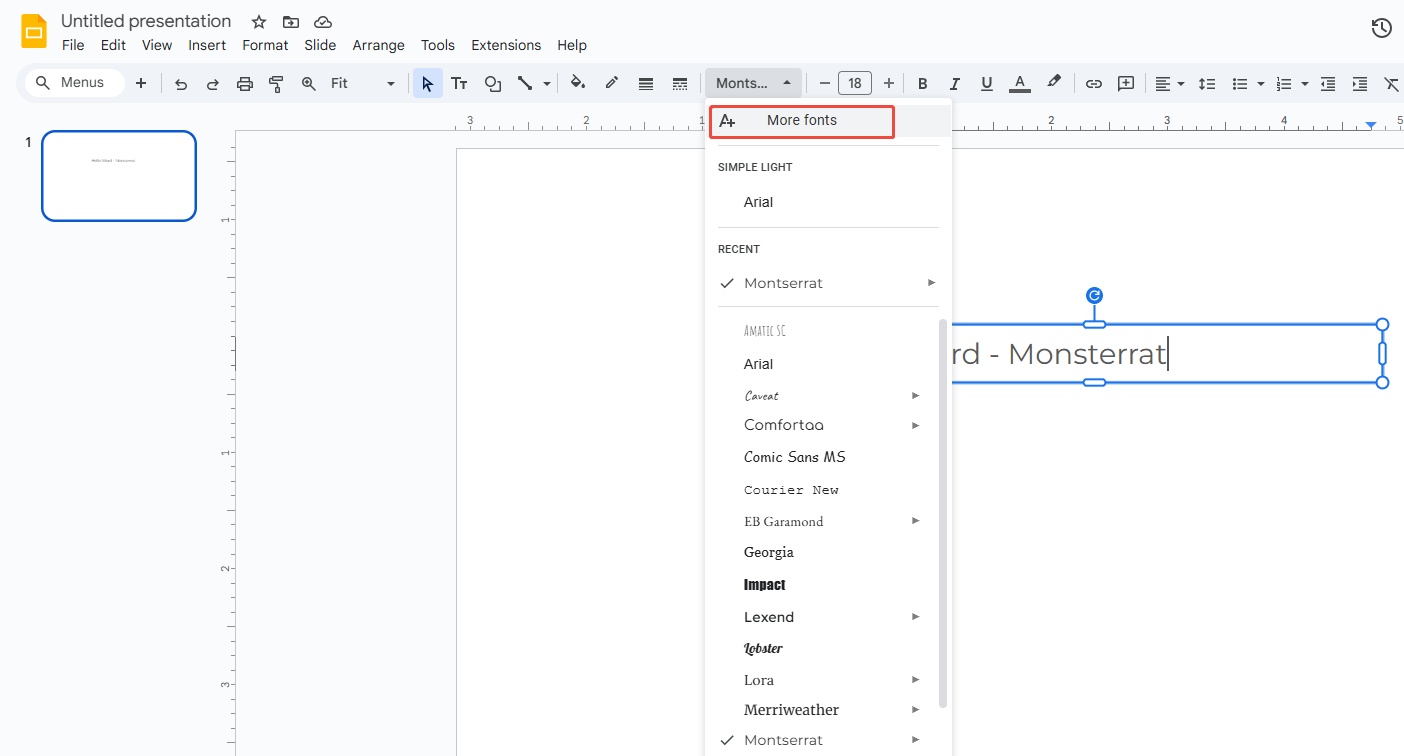Screen dimensions: 1404x756
Task: Clear formatting on selected text
Action: click(x=1392, y=83)
